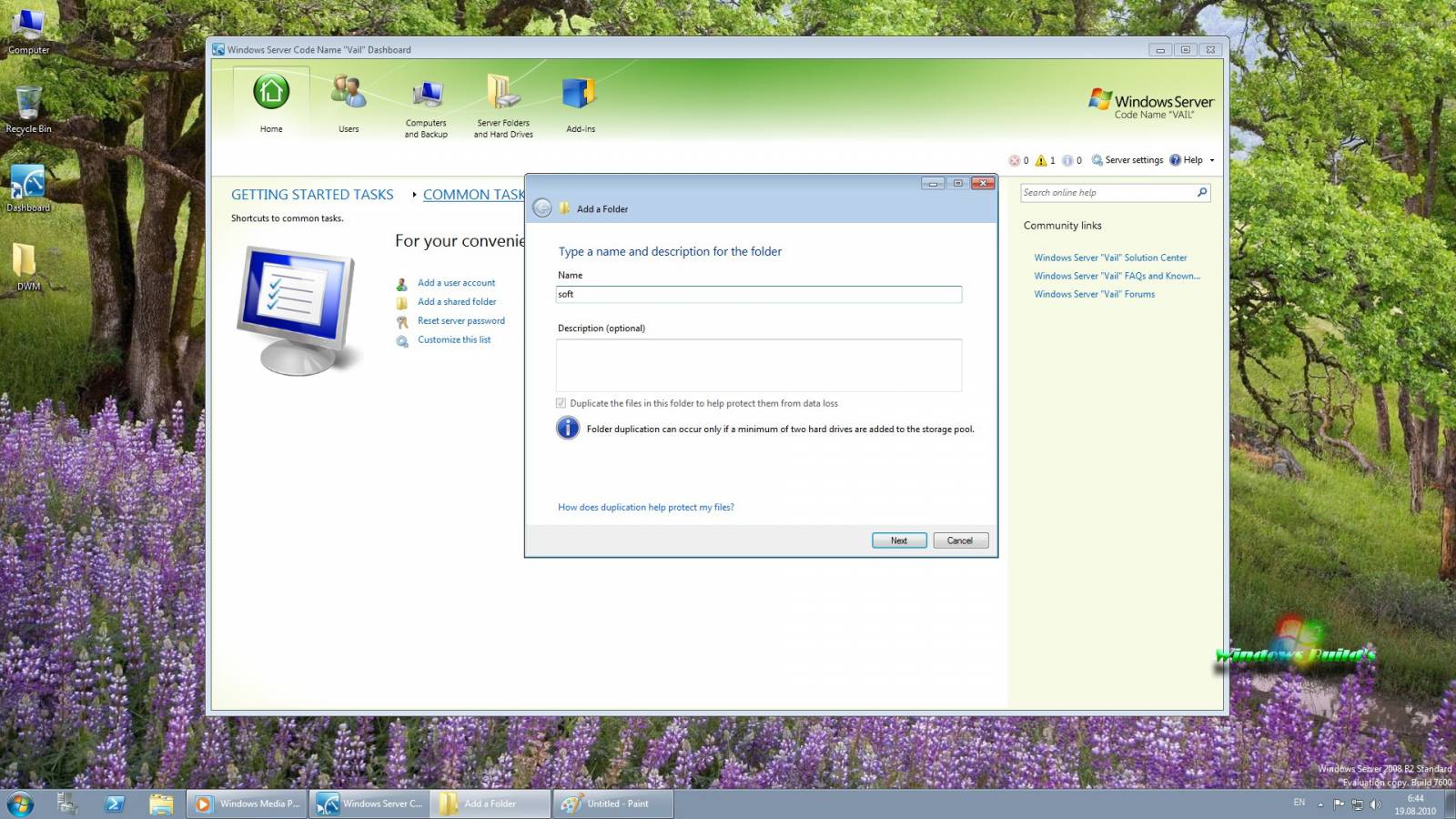The width and height of the screenshot is (1456, 819).
Task: Select the Recycle Bin desktop icon
Action: coord(28,110)
